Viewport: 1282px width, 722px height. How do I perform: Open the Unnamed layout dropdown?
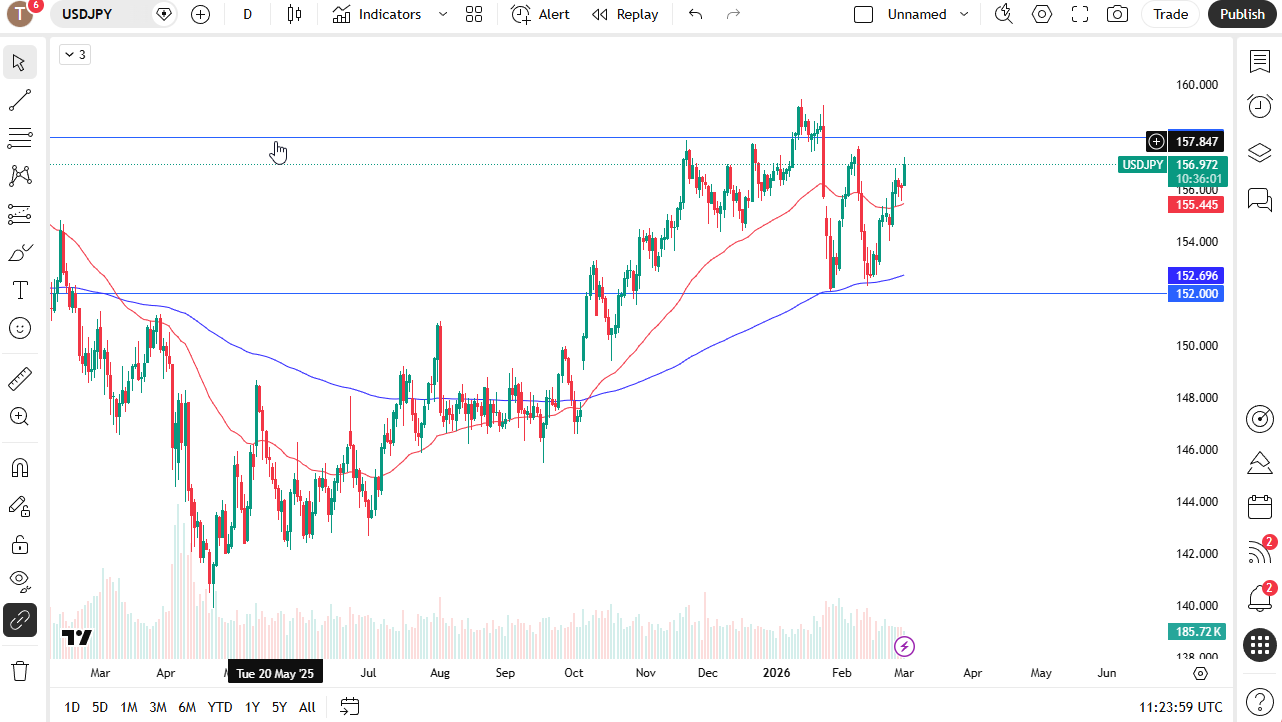pyautogui.click(x=964, y=14)
